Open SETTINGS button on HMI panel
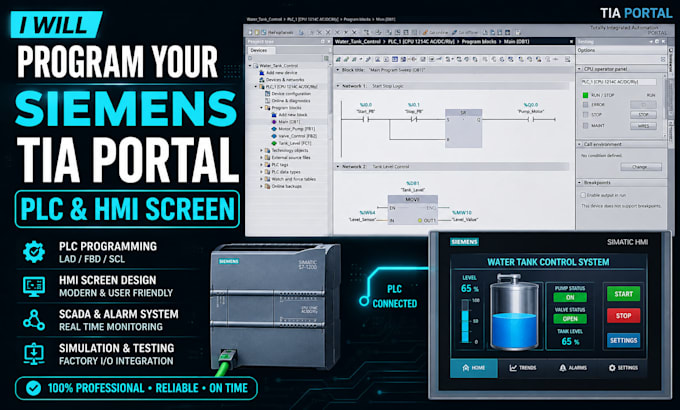The width and height of the screenshot is (680, 410). click(x=623, y=340)
